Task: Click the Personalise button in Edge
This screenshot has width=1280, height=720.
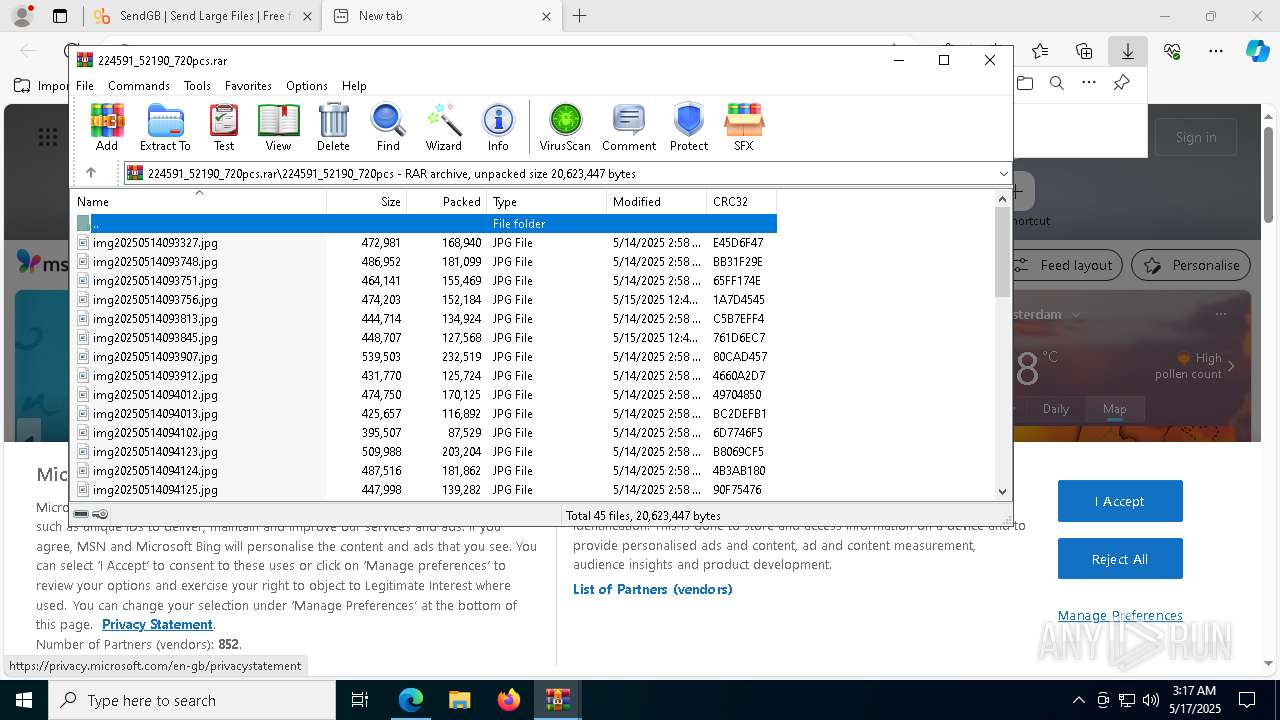Action: tap(1191, 265)
